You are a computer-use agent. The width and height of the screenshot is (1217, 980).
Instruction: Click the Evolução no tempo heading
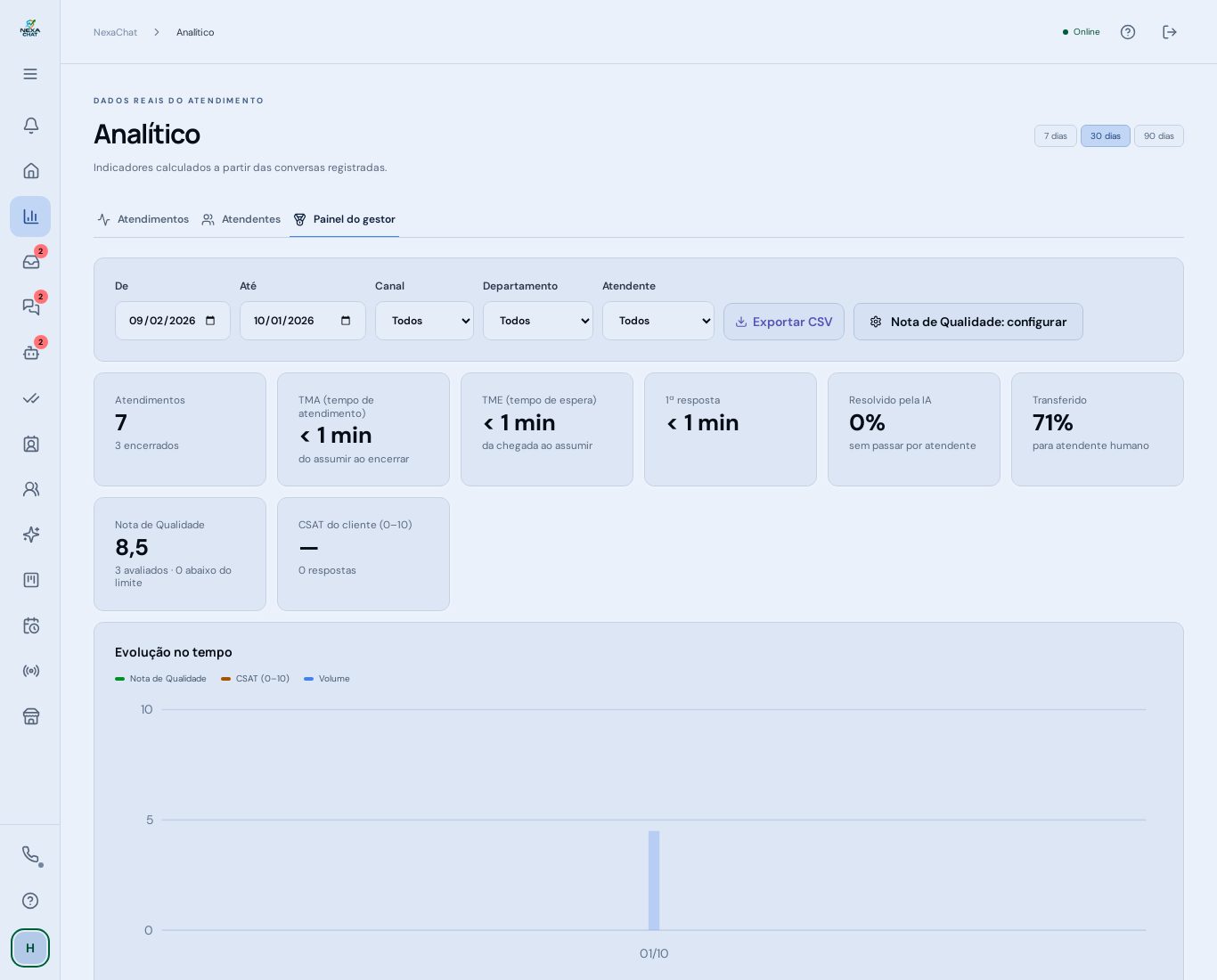click(174, 652)
